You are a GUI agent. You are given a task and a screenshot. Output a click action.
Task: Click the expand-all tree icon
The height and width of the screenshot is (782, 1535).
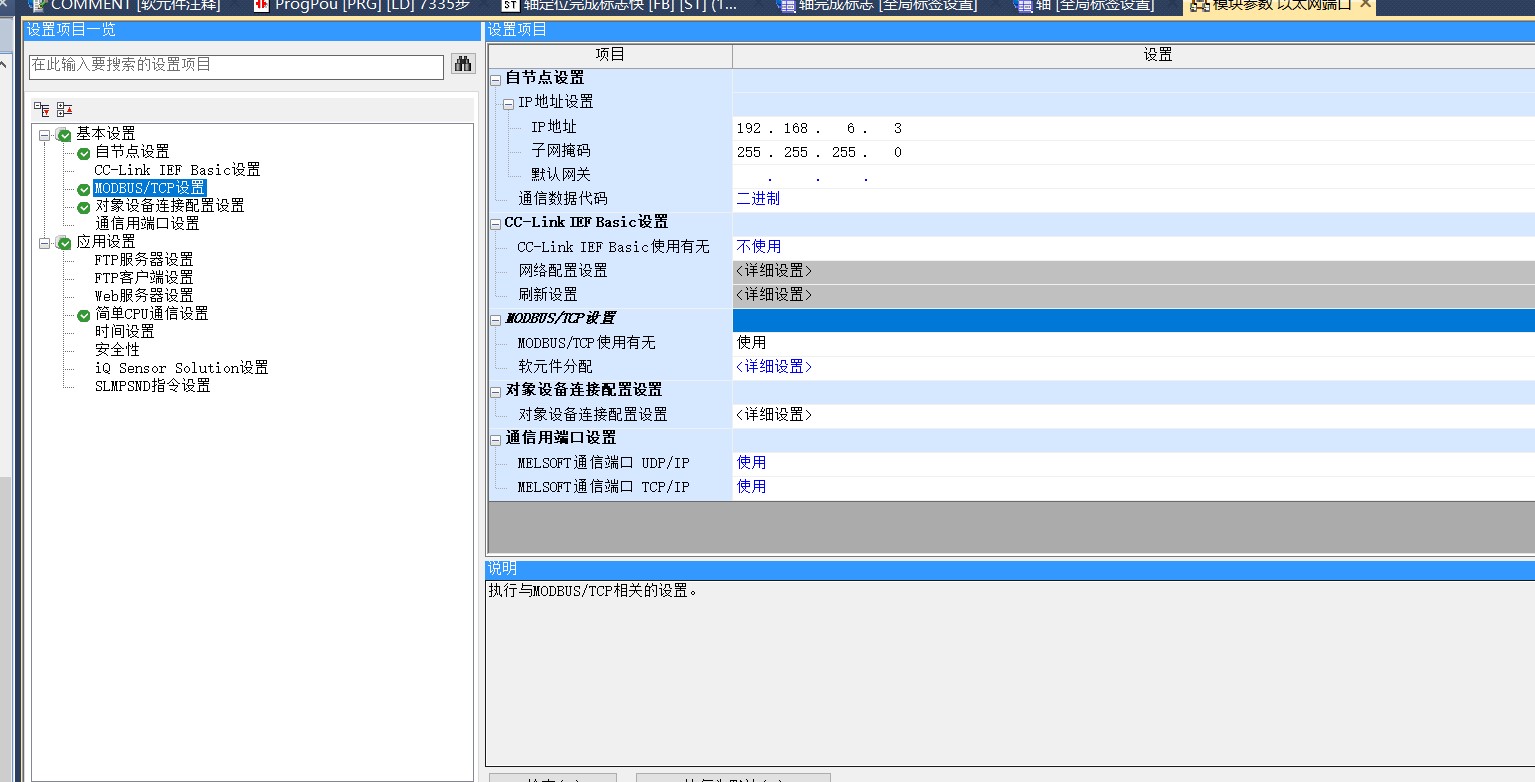pyautogui.click(x=42, y=109)
